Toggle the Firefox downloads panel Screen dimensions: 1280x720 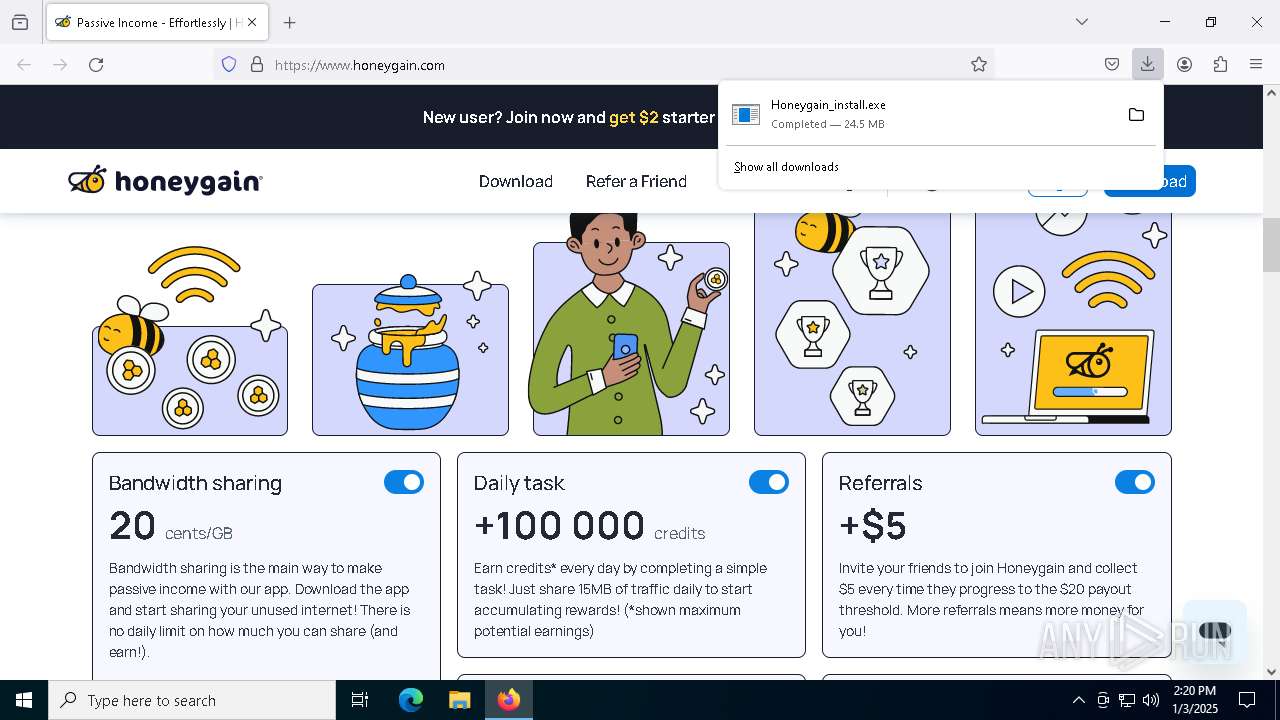1147,65
